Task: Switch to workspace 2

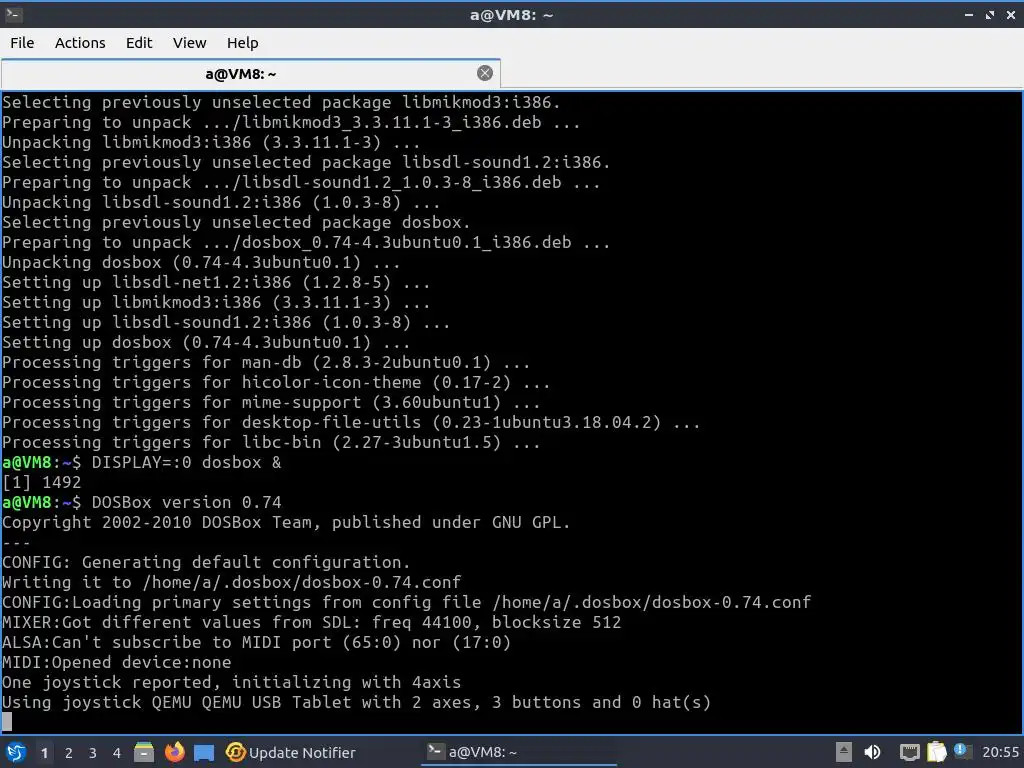Action: (x=69, y=753)
